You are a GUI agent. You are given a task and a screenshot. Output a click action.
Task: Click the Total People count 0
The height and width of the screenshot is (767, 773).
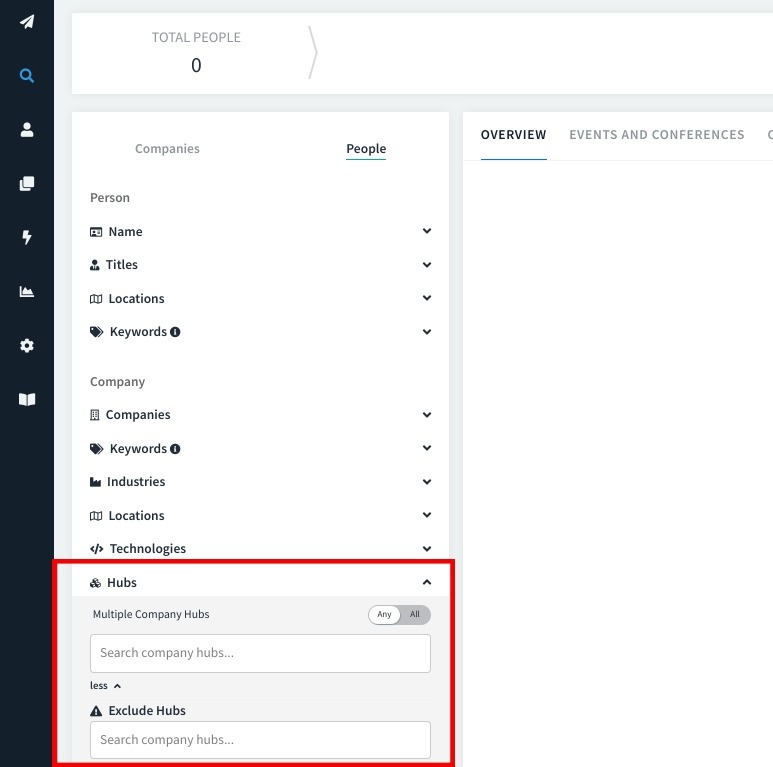coord(196,66)
